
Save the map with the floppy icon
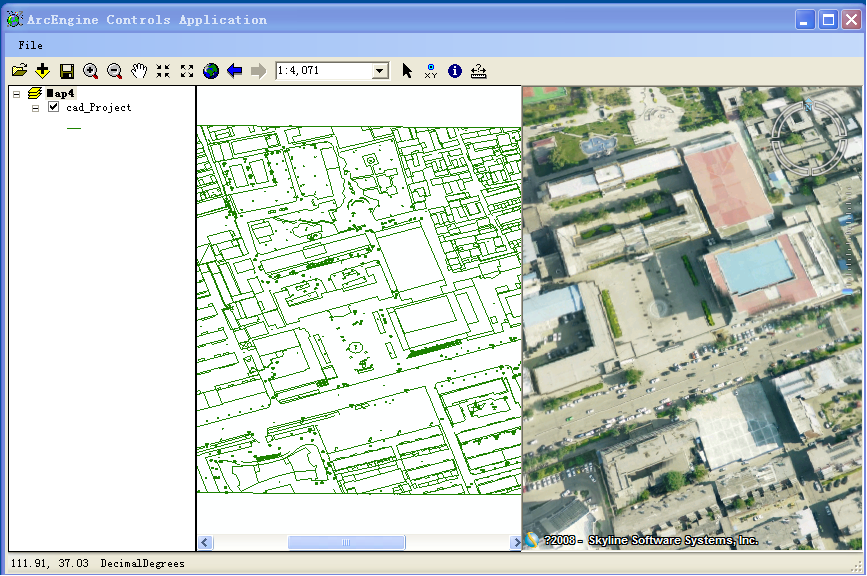67,71
